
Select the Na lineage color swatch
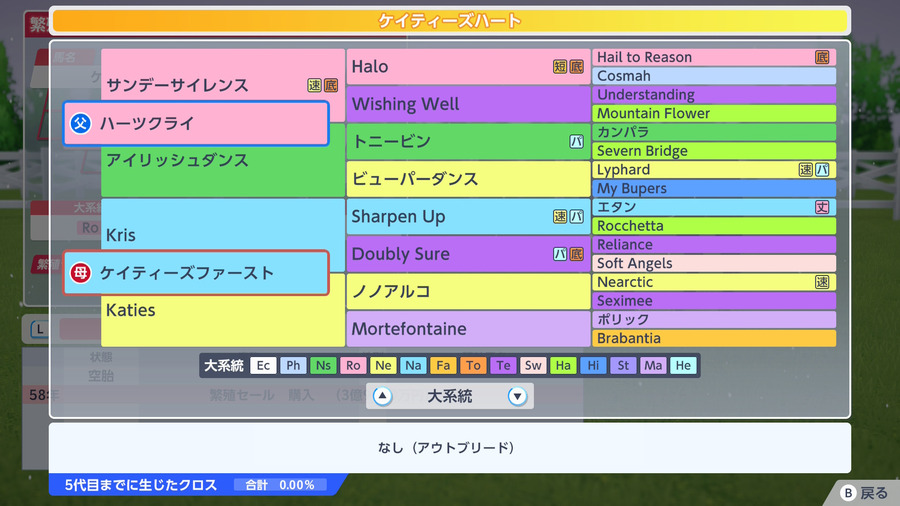pyautogui.click(x=413, y=365)
